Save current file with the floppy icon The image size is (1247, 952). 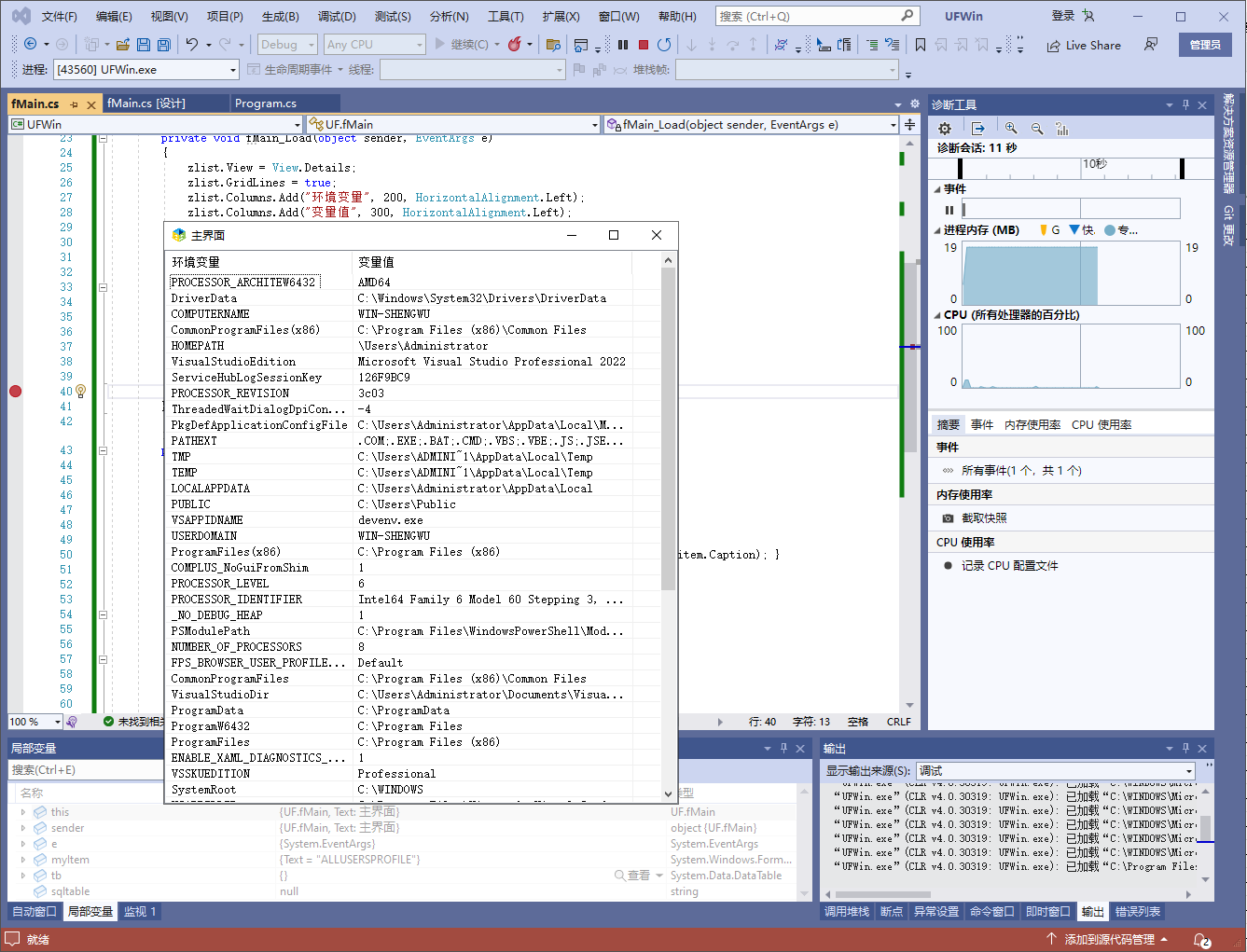click(144, 44)
